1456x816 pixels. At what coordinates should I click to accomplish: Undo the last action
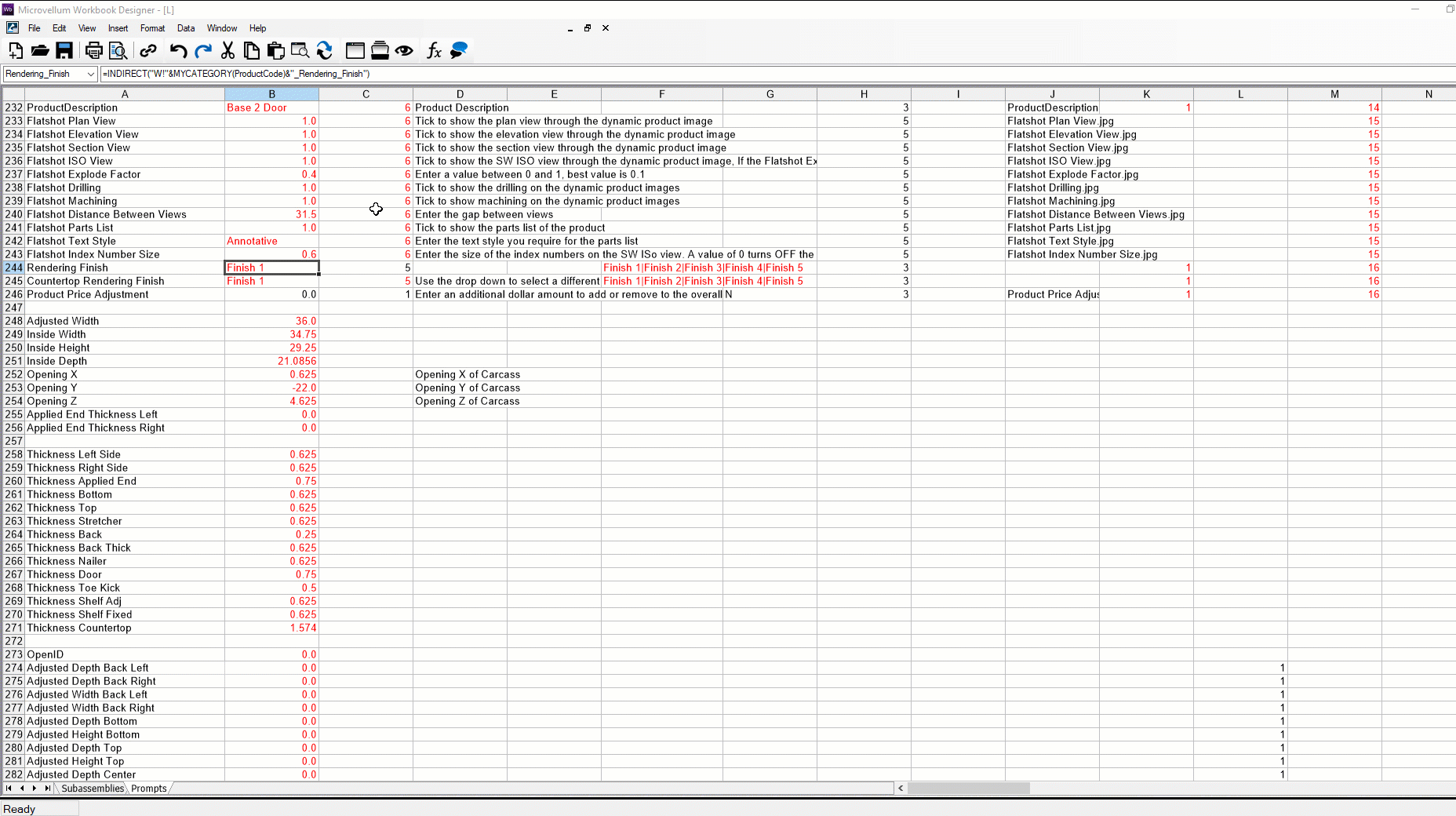pos(178,51)
